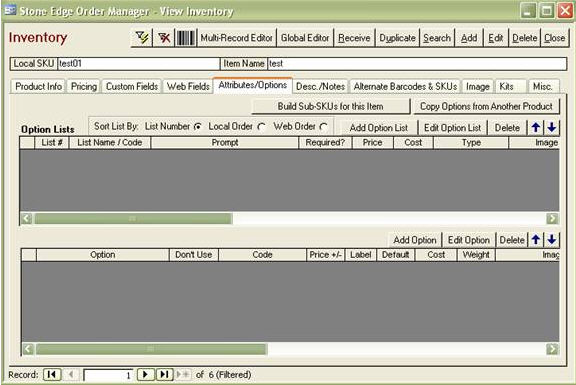Switch to the Pricing tab

click(84, 86)
